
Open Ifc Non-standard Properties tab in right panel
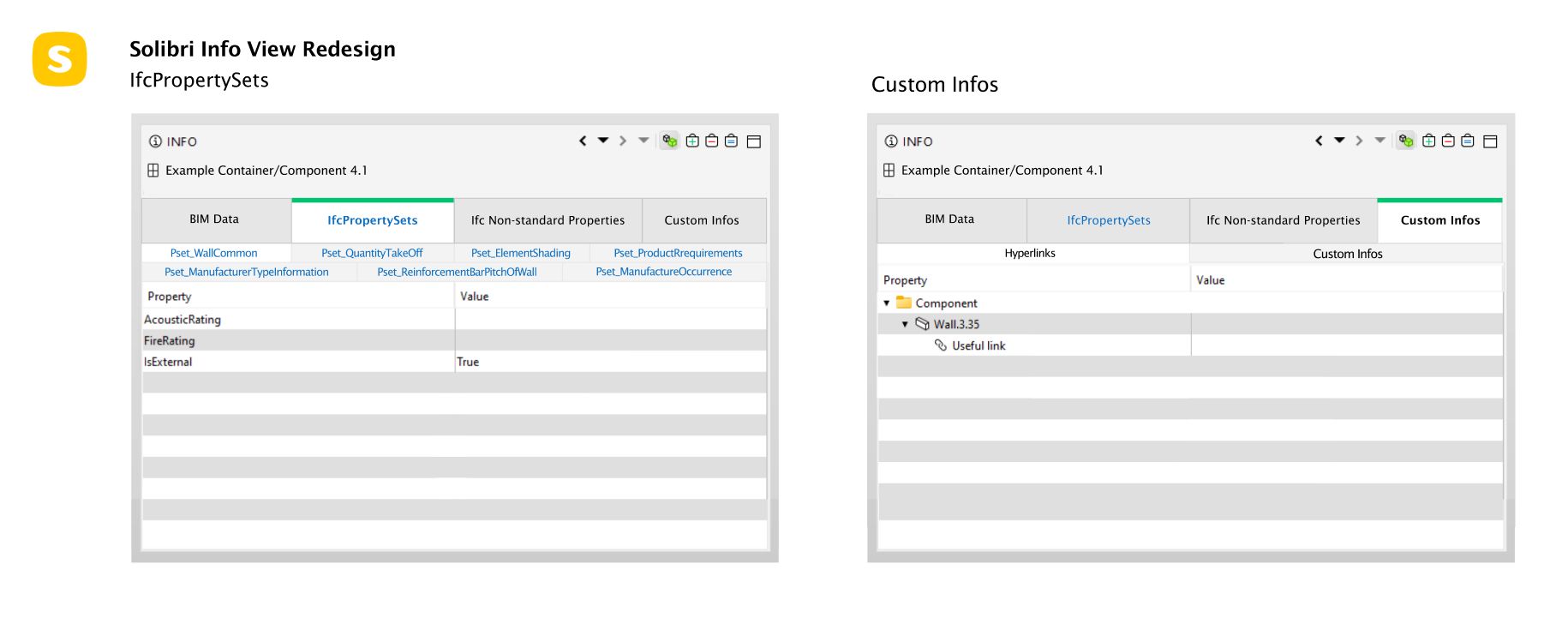pyautogui.click(x=1283, y=220)
